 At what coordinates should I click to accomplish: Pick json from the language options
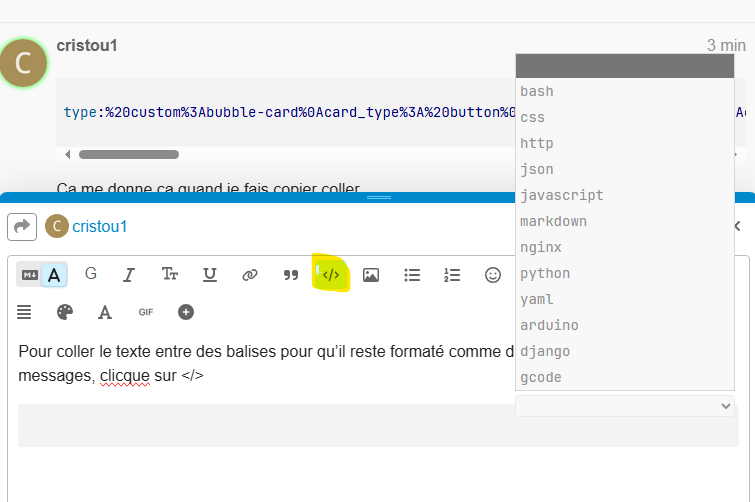click(x=537, y=169)
